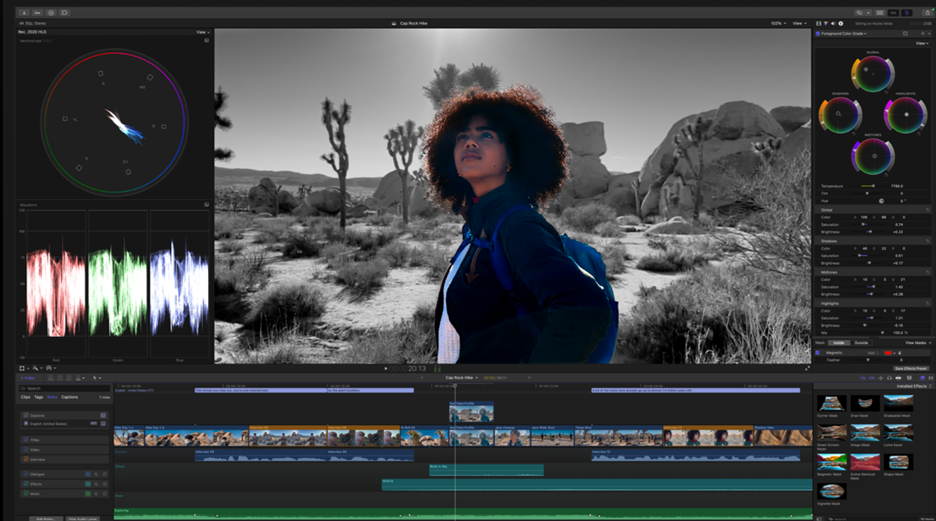Toggle the Titles role checkbox
Screen dimensions: 936x521
pyautogui.click(x=26, y=440)
